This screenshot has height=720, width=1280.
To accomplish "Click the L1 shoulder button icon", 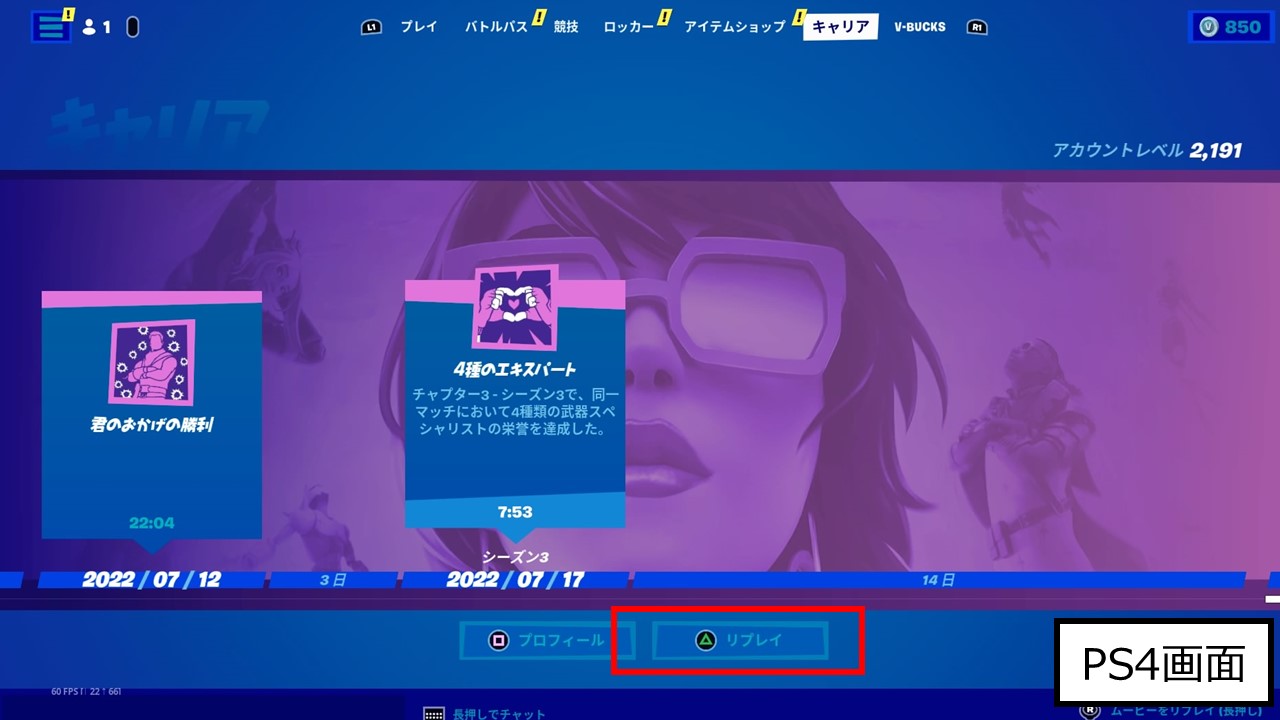I will (370, 27).
